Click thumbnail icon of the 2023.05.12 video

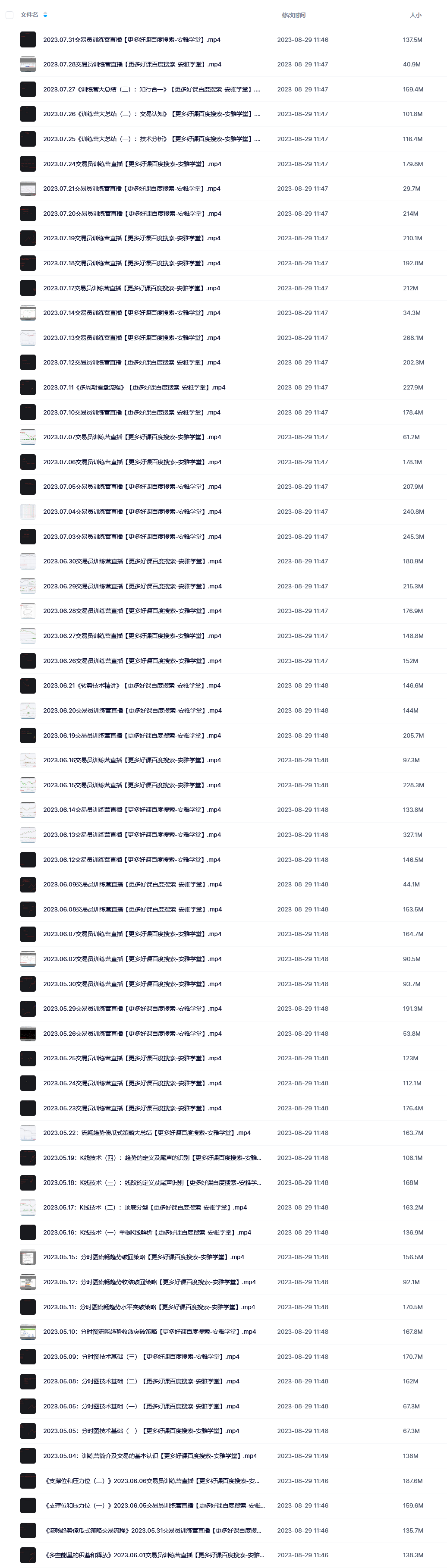tap(28, 1282)
